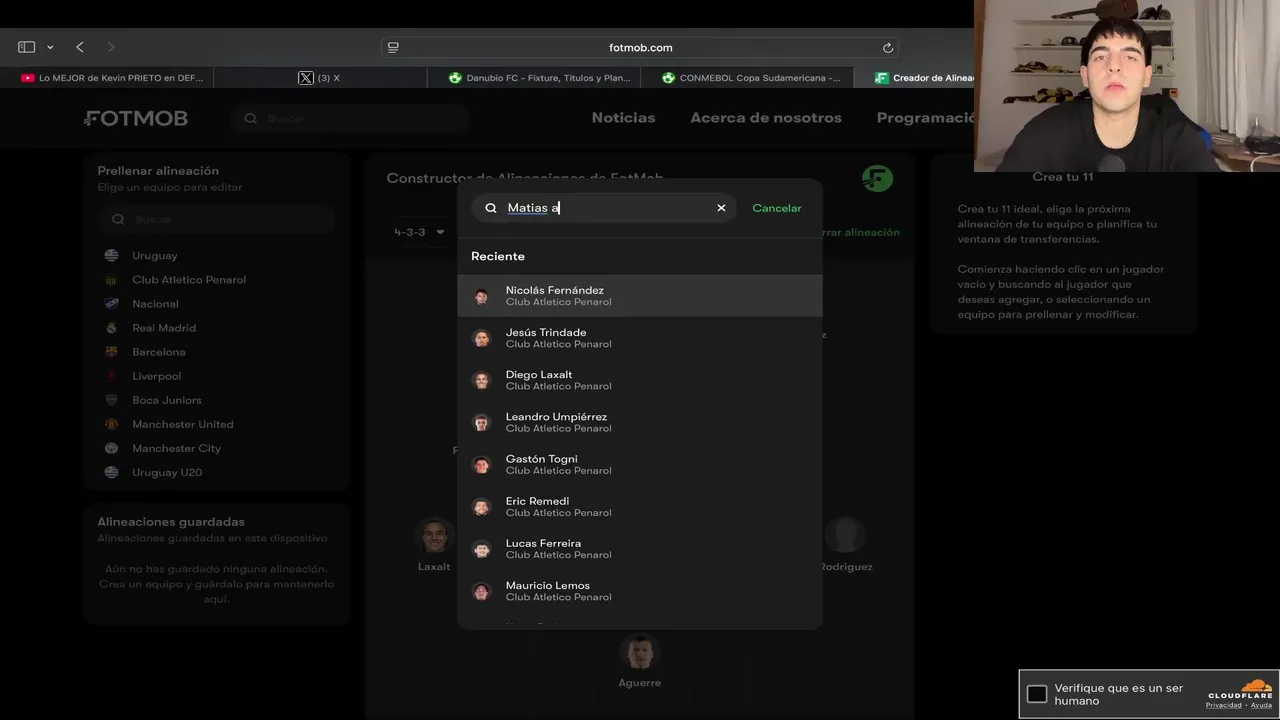Click the Real Madrid crest icon
The image size is (1280, 720).
pyautogui.click(x=112, y=328)
